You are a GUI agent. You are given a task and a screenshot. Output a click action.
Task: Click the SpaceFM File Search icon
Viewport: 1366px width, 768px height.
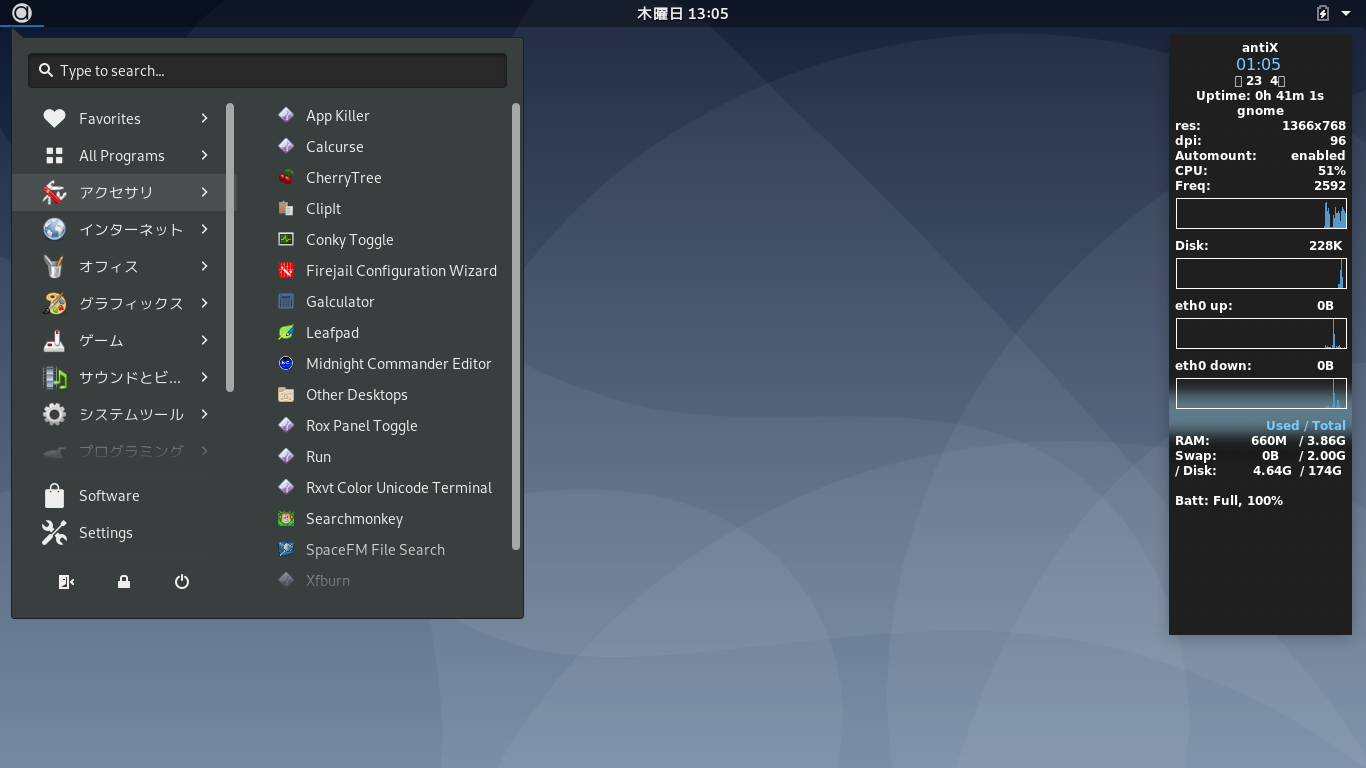coord(286,549)
